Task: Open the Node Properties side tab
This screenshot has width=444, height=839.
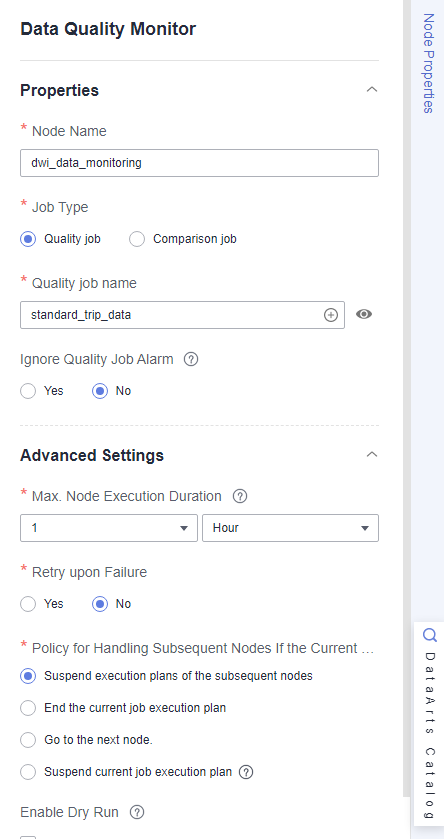Action: click(x=428, y=63)
